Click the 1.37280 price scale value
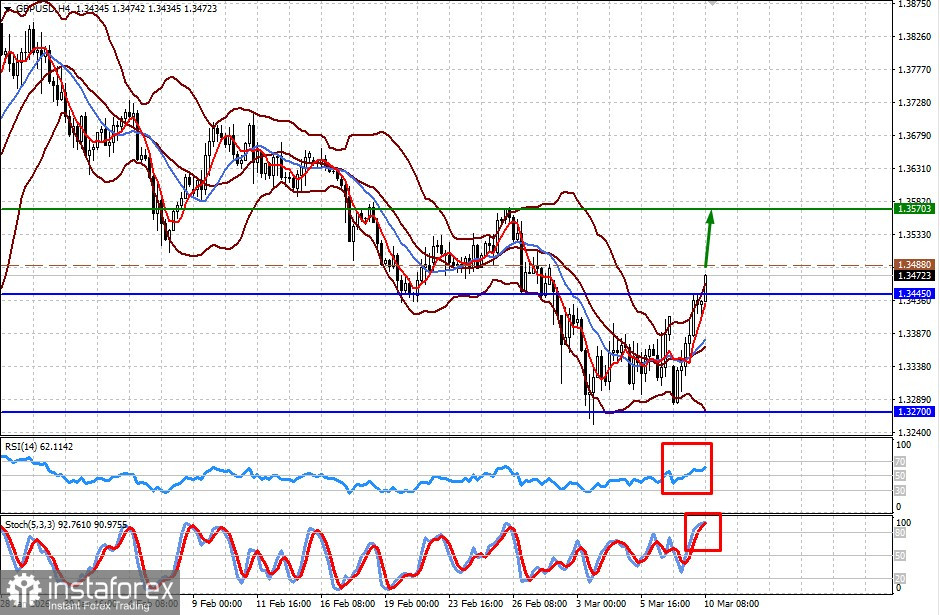Image resolution: width=940 pixels, height=615 pixels. [914, 103]
